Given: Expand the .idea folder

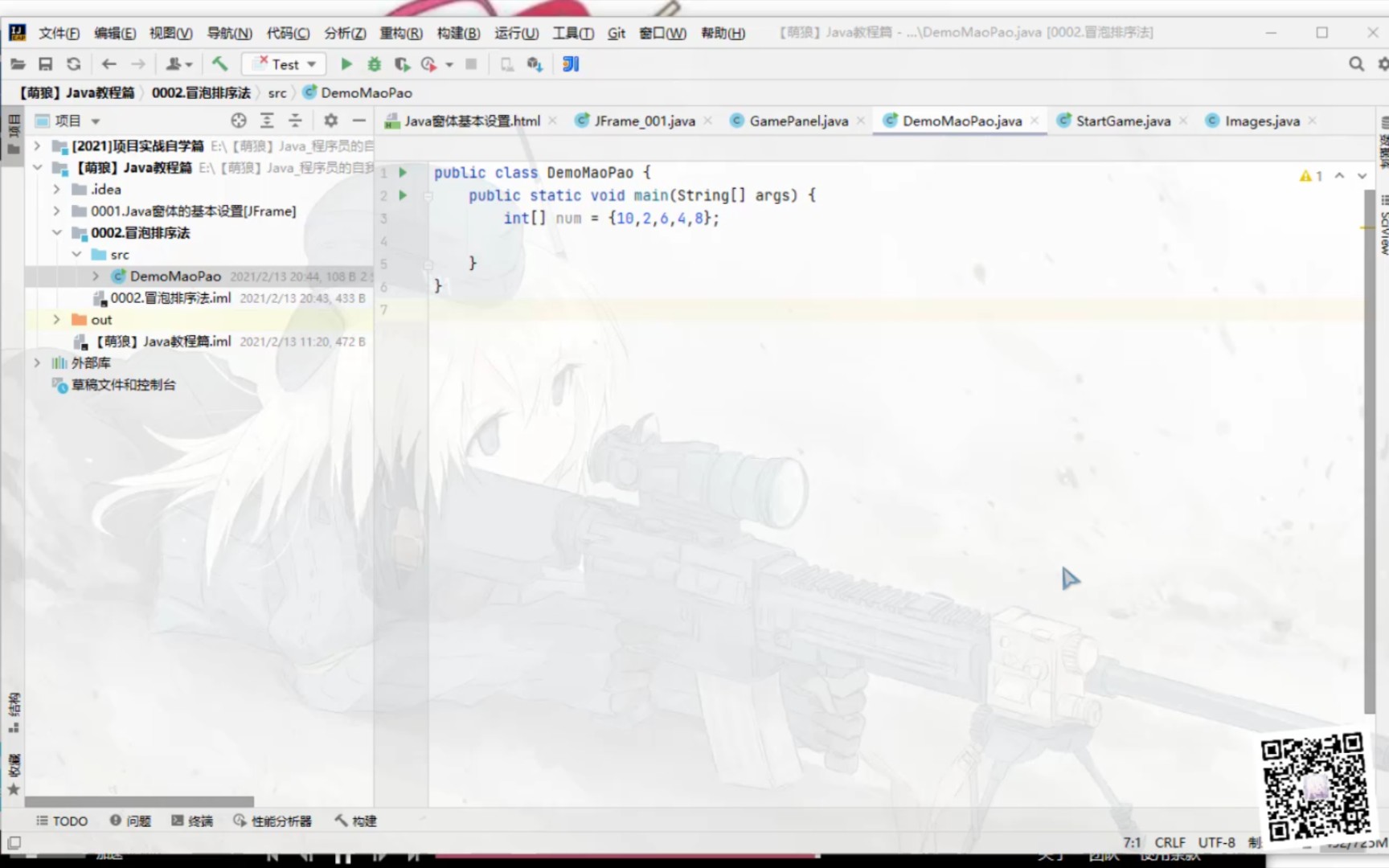Looking at the screenshot, I should click(x=56, y=189).
